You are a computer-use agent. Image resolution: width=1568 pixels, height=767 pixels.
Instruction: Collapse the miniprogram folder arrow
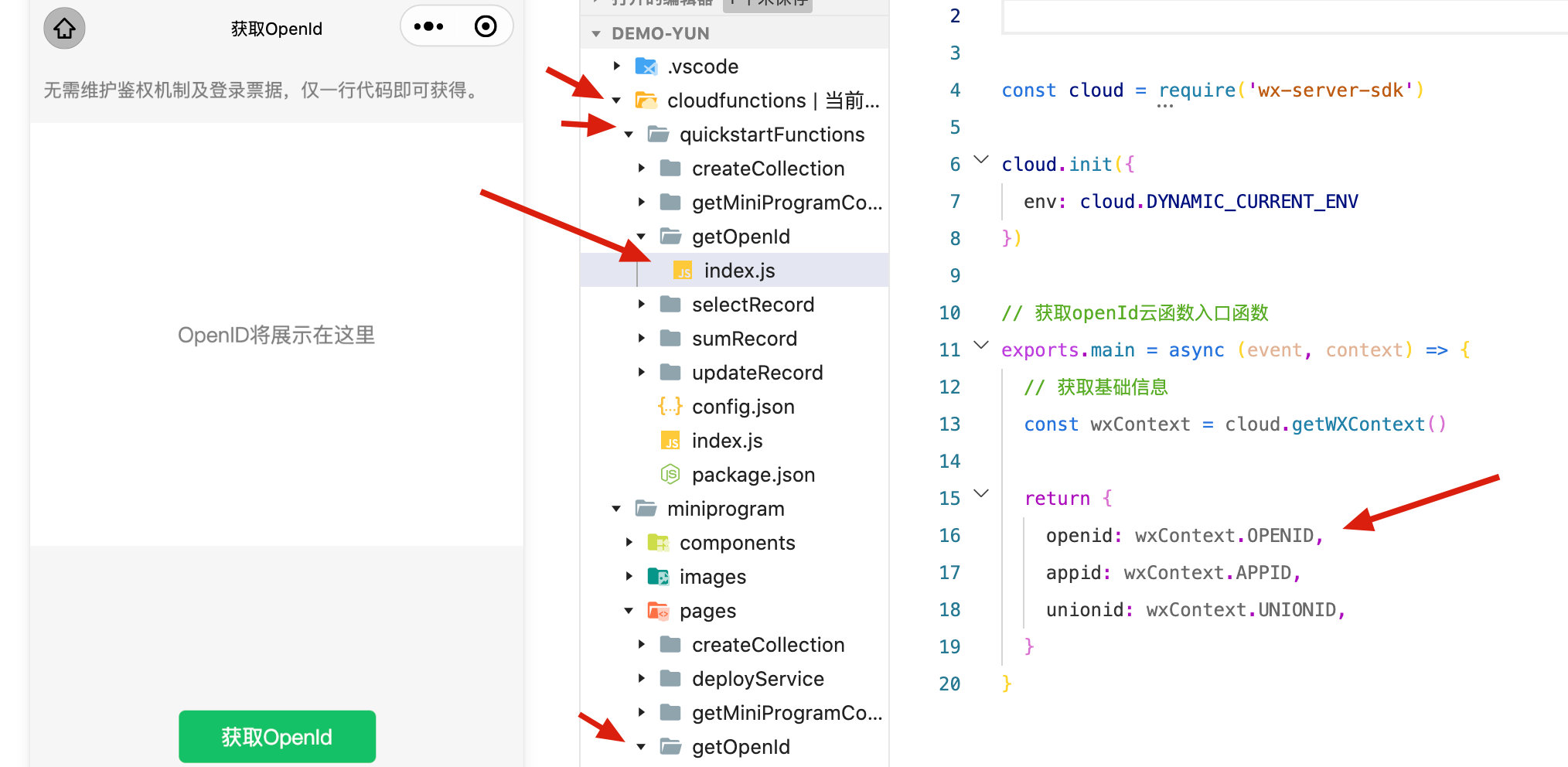616,509
